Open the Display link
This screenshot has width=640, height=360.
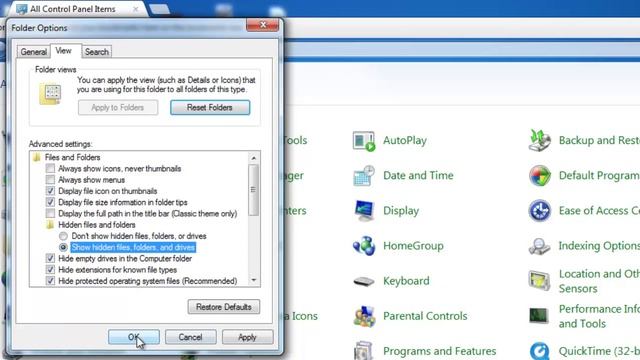(401, 211)
